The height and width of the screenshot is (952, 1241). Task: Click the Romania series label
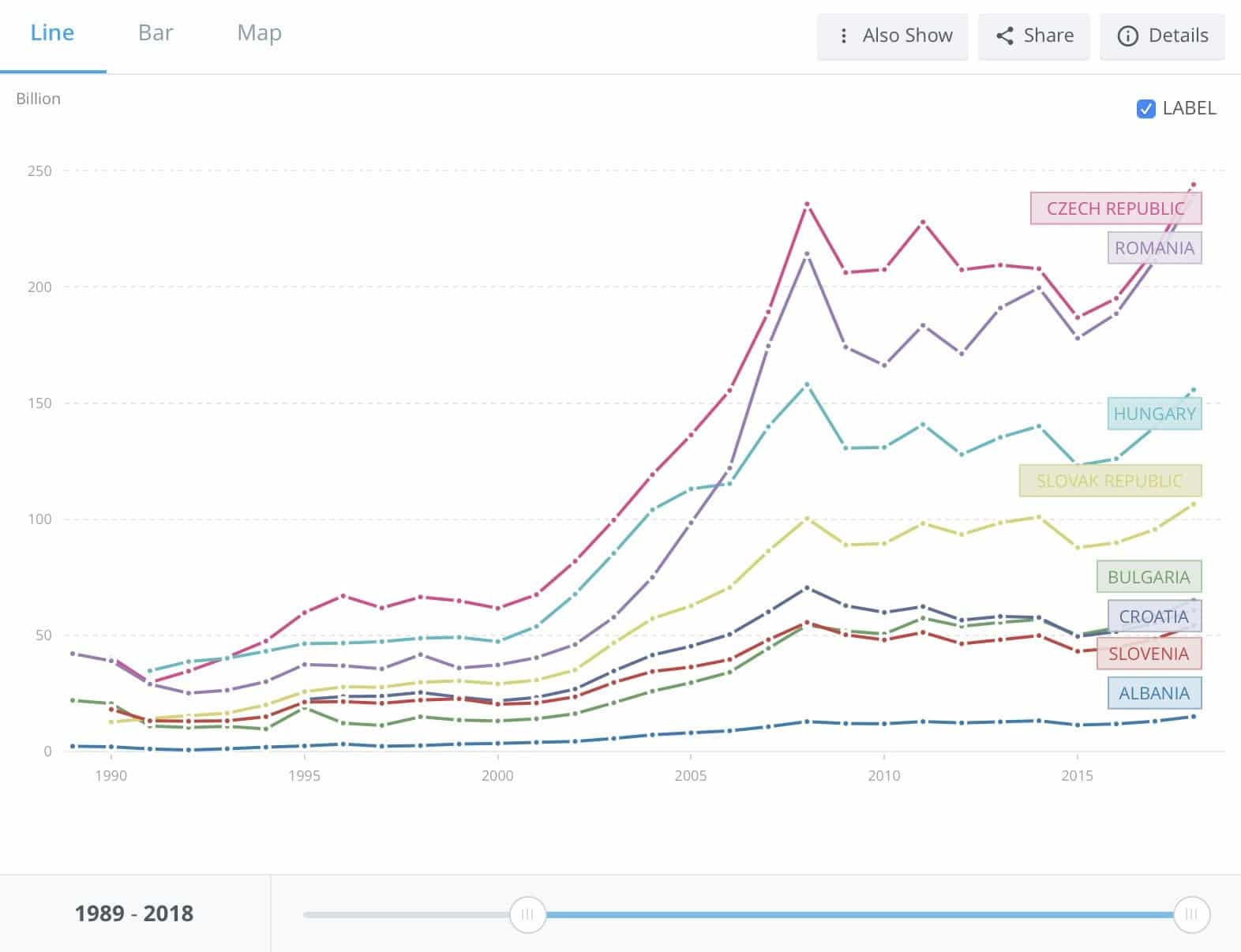pos(1154,248)
